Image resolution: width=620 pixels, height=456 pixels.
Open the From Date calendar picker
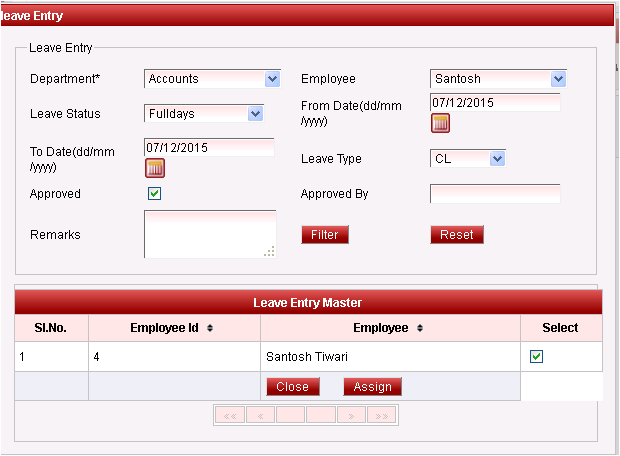440,123
